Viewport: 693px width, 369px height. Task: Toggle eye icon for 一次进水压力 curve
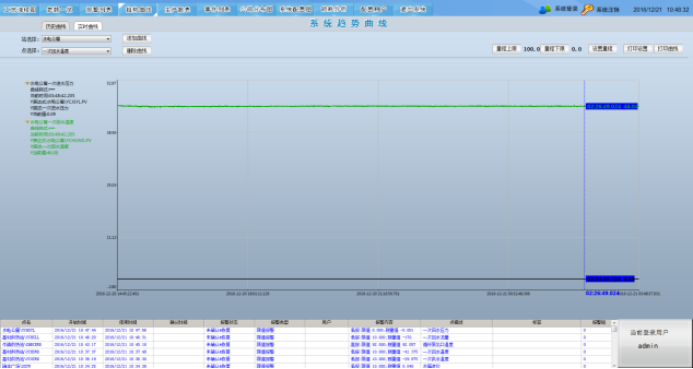27,83
